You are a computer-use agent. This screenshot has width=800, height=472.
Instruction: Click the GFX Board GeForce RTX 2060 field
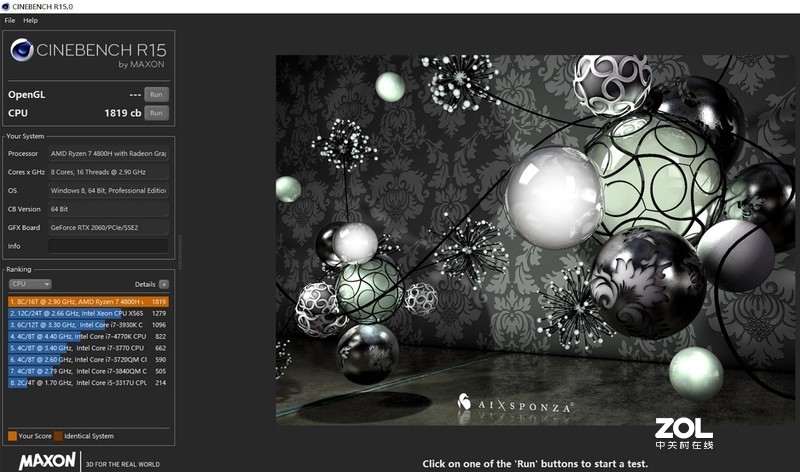point(108,228)
